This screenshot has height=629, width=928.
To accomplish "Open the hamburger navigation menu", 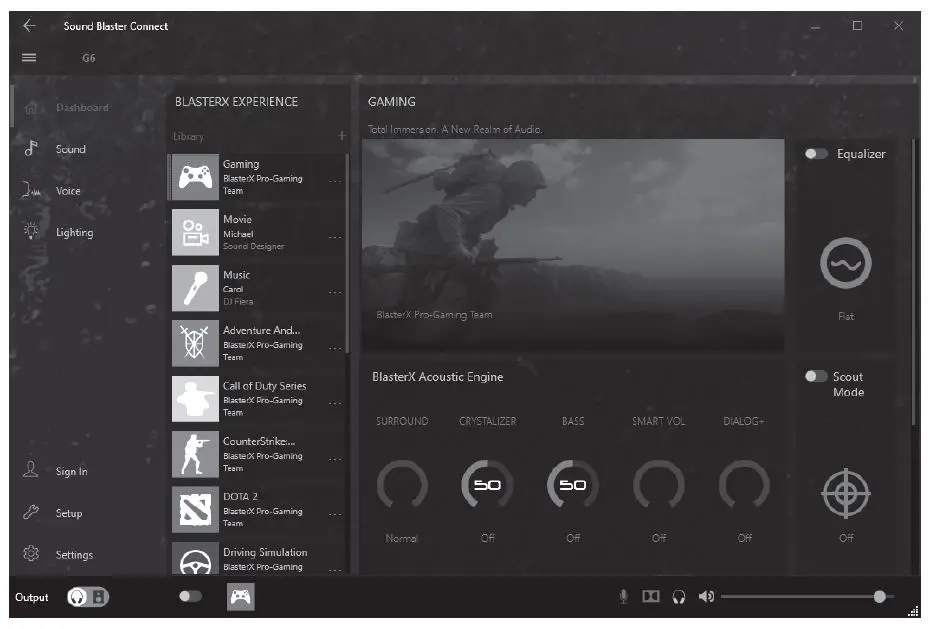I will 29,57.
